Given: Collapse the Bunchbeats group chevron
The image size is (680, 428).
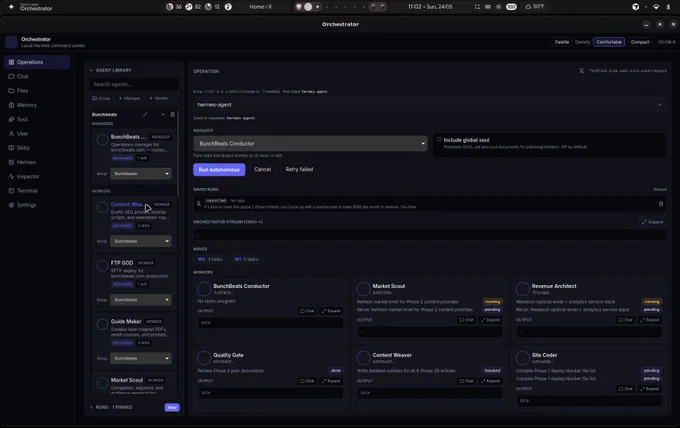Looking at the screenshot, I should (x=163, y=114).
